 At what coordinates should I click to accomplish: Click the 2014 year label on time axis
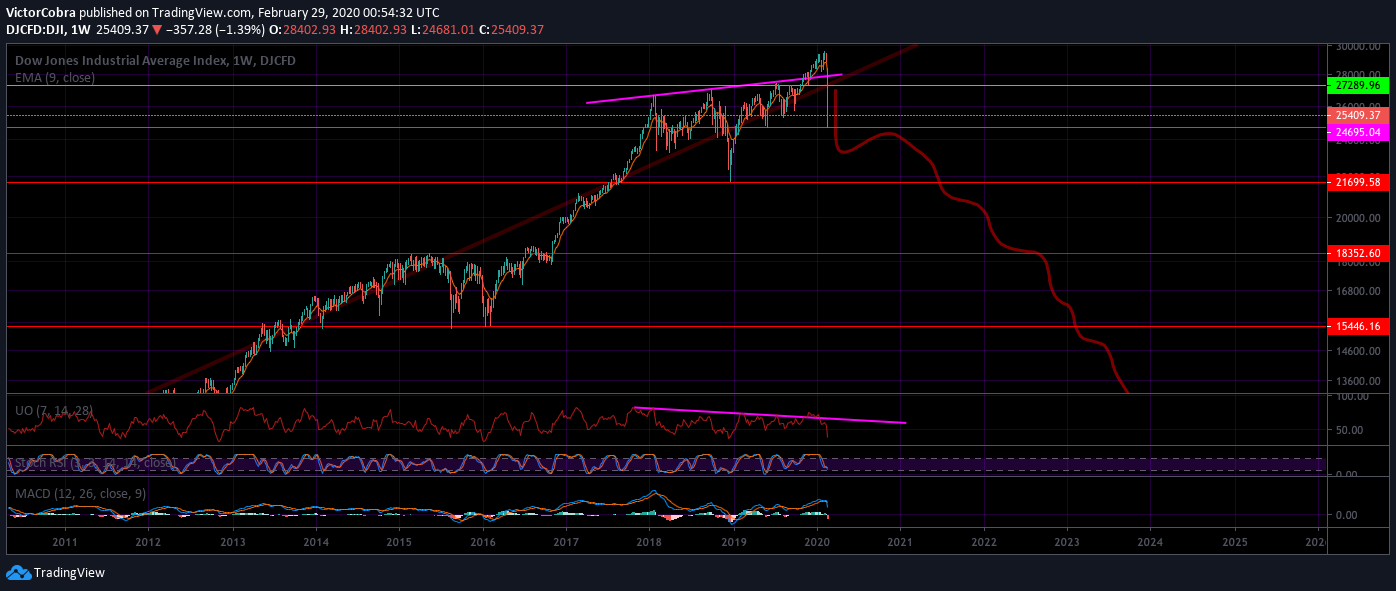click(316, 542)
